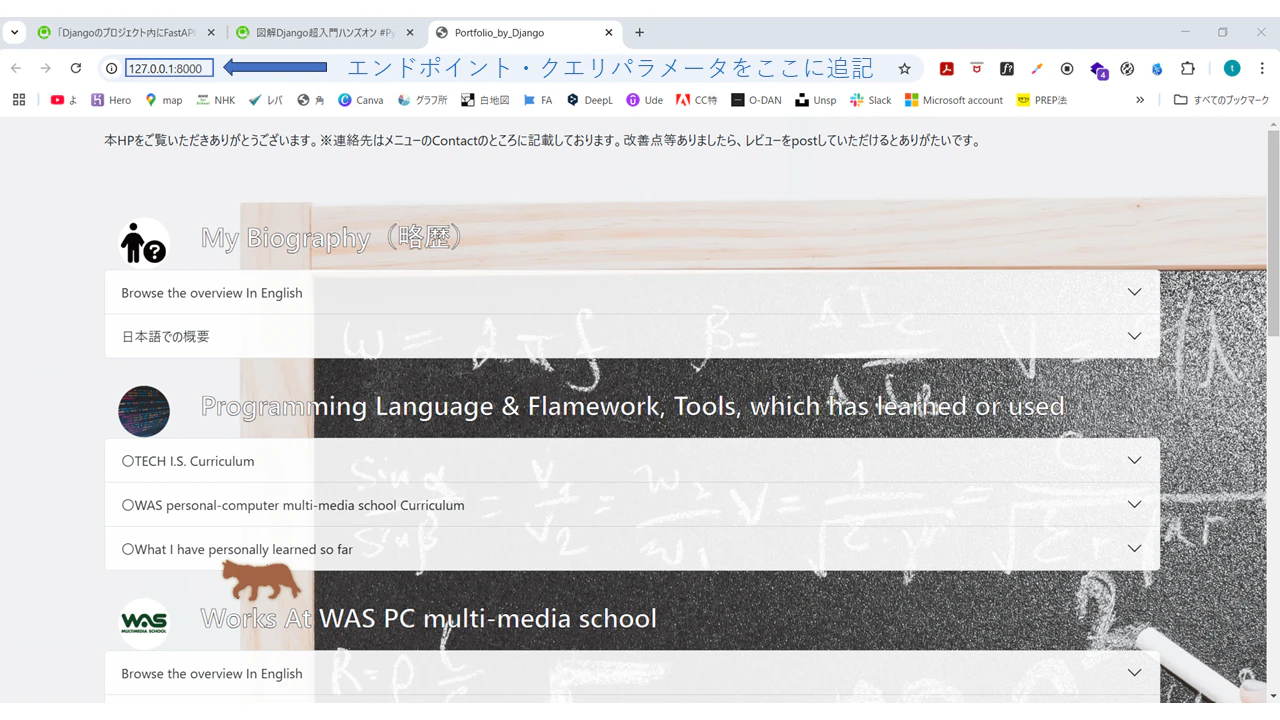Open the Hero bookmark
Image resolution: width=1280 pixels, height=720 pixels.
click(111, 100)
